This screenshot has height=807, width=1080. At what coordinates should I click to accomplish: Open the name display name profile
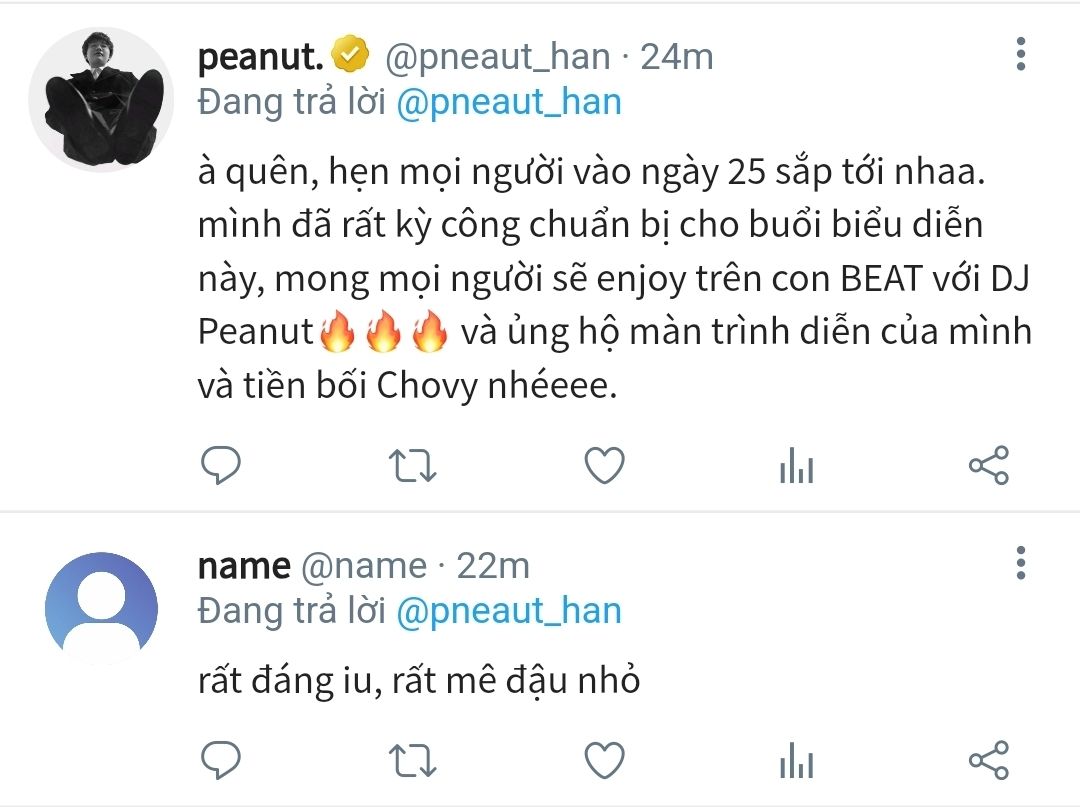(x=244, y=566)
